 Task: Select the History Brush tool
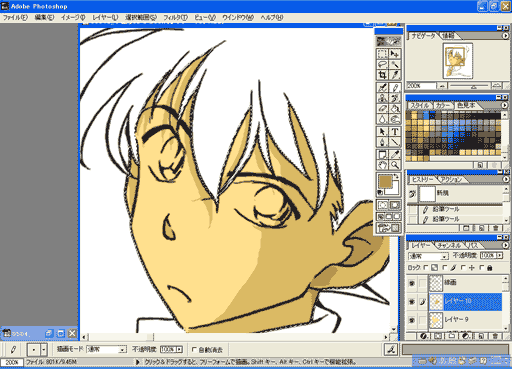click(x=395, y=98)
